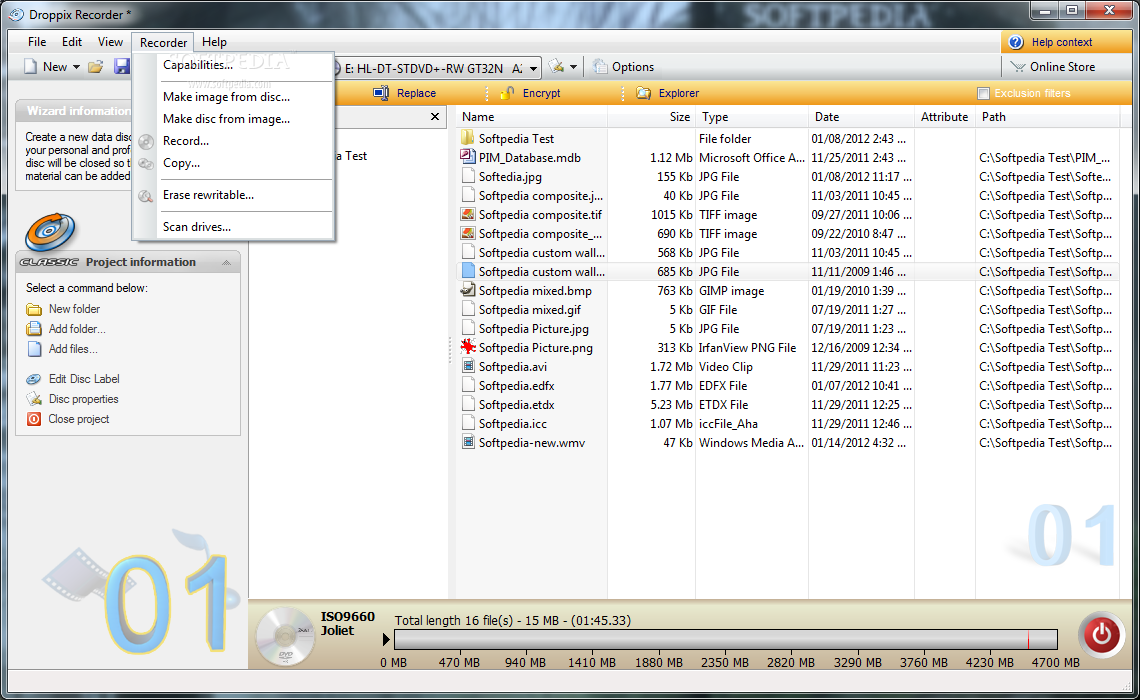The width and height of the screenshot is (1140, 700).
Task: Click the Online Store button text
Action: pos(1062,67)
